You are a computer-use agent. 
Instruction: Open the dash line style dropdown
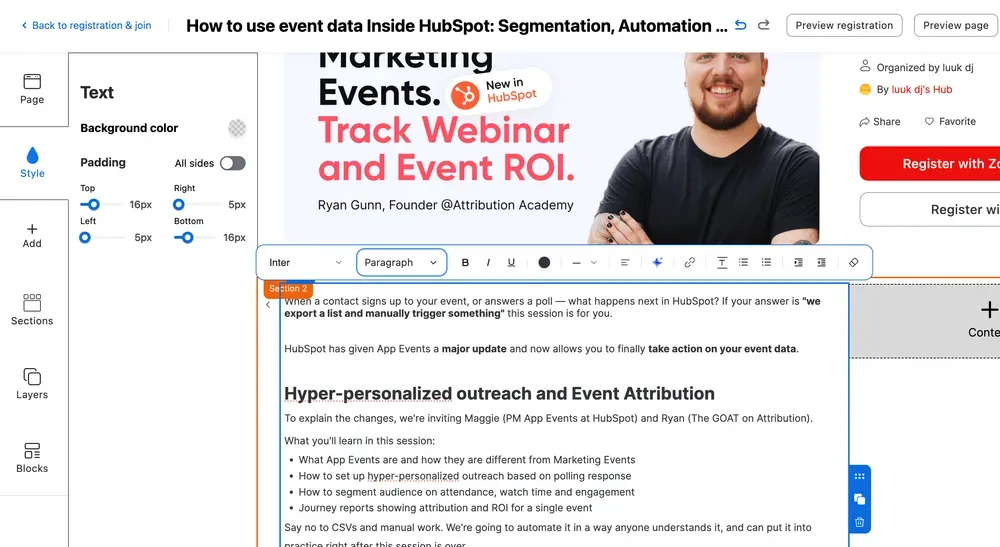click(x=584, y=263)
